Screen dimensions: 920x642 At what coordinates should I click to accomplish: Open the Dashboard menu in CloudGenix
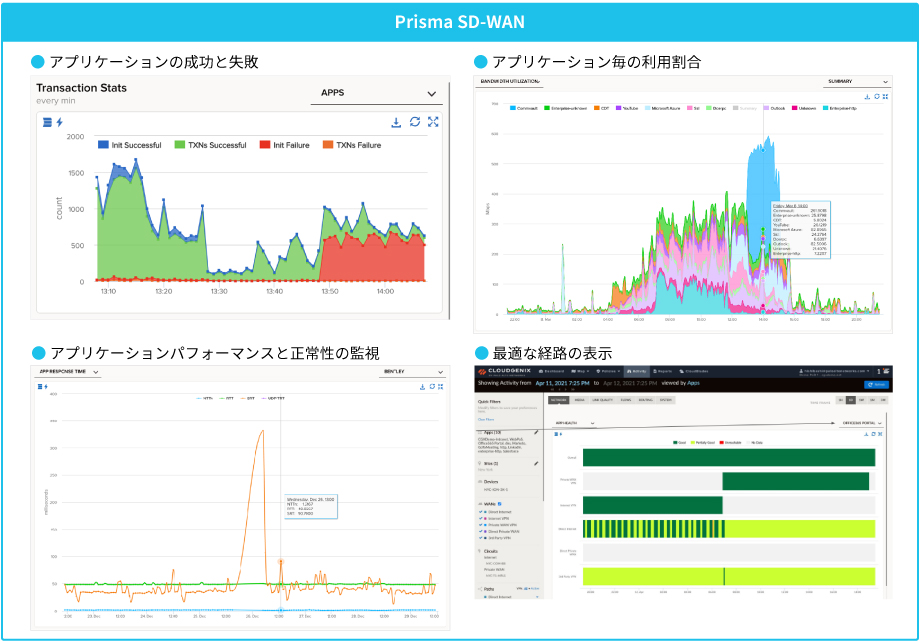point(551,371)
